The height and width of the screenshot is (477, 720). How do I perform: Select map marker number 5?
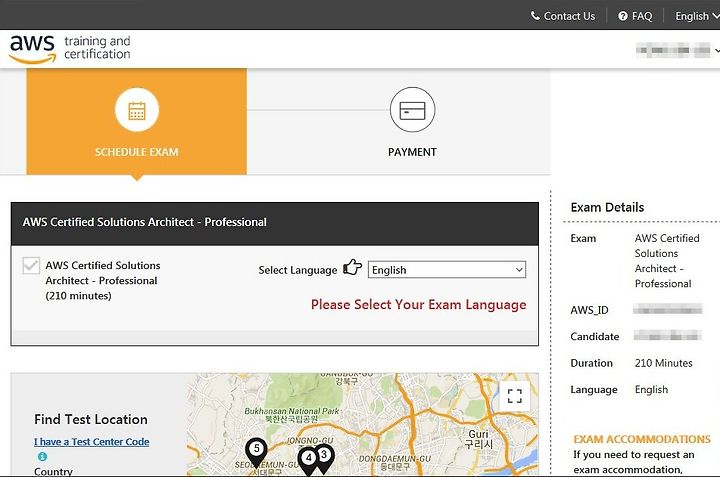[x=256, y=451]
